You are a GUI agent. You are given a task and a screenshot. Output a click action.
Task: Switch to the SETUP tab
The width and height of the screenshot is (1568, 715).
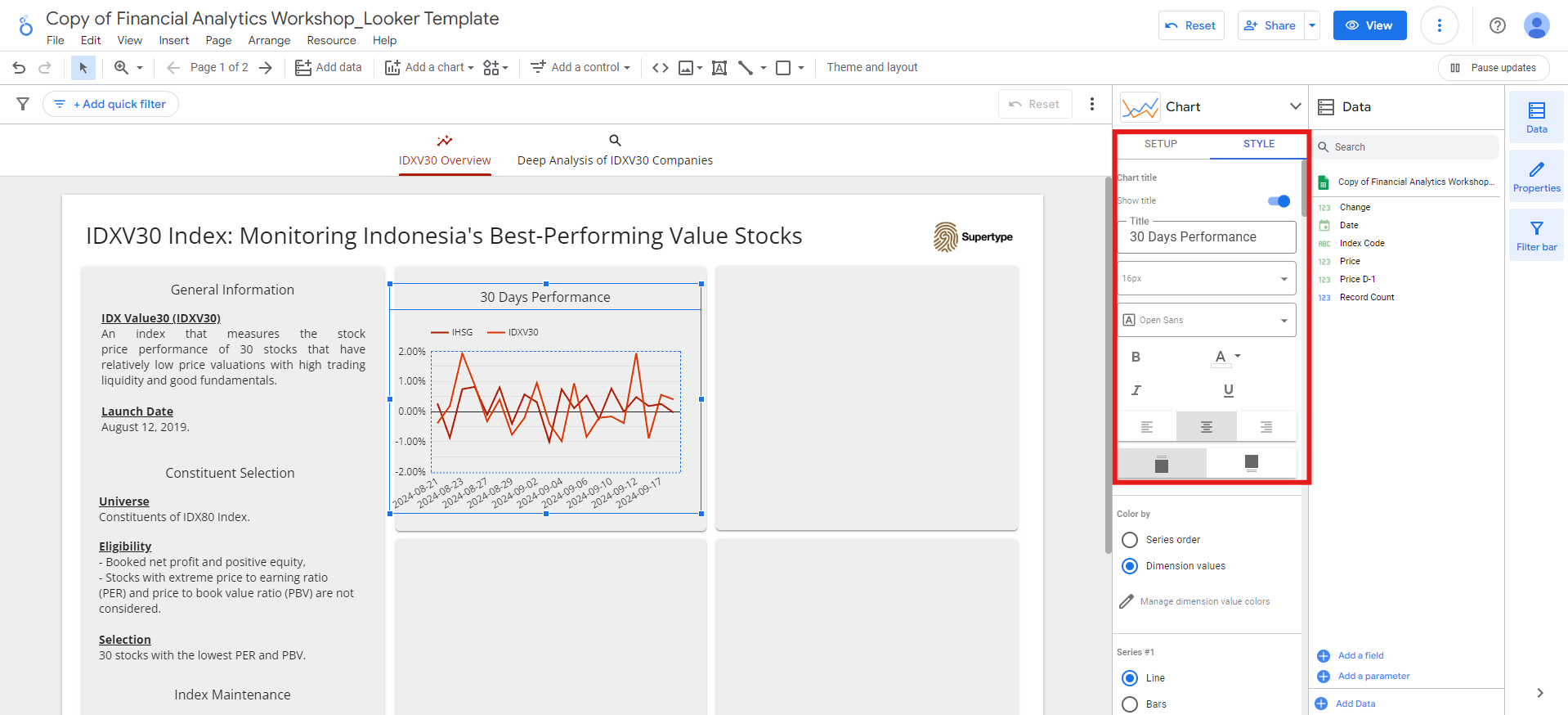pos(1161,144)
